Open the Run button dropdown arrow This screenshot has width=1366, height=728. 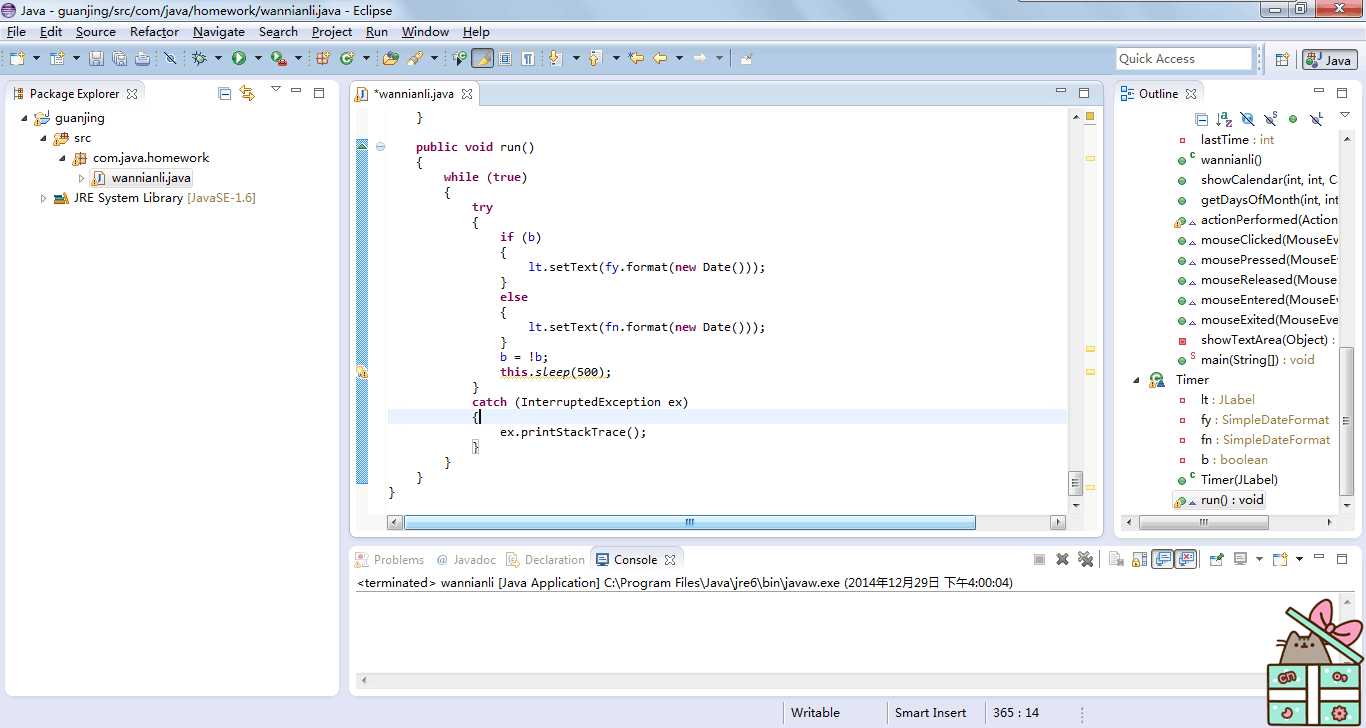(258, 59)
